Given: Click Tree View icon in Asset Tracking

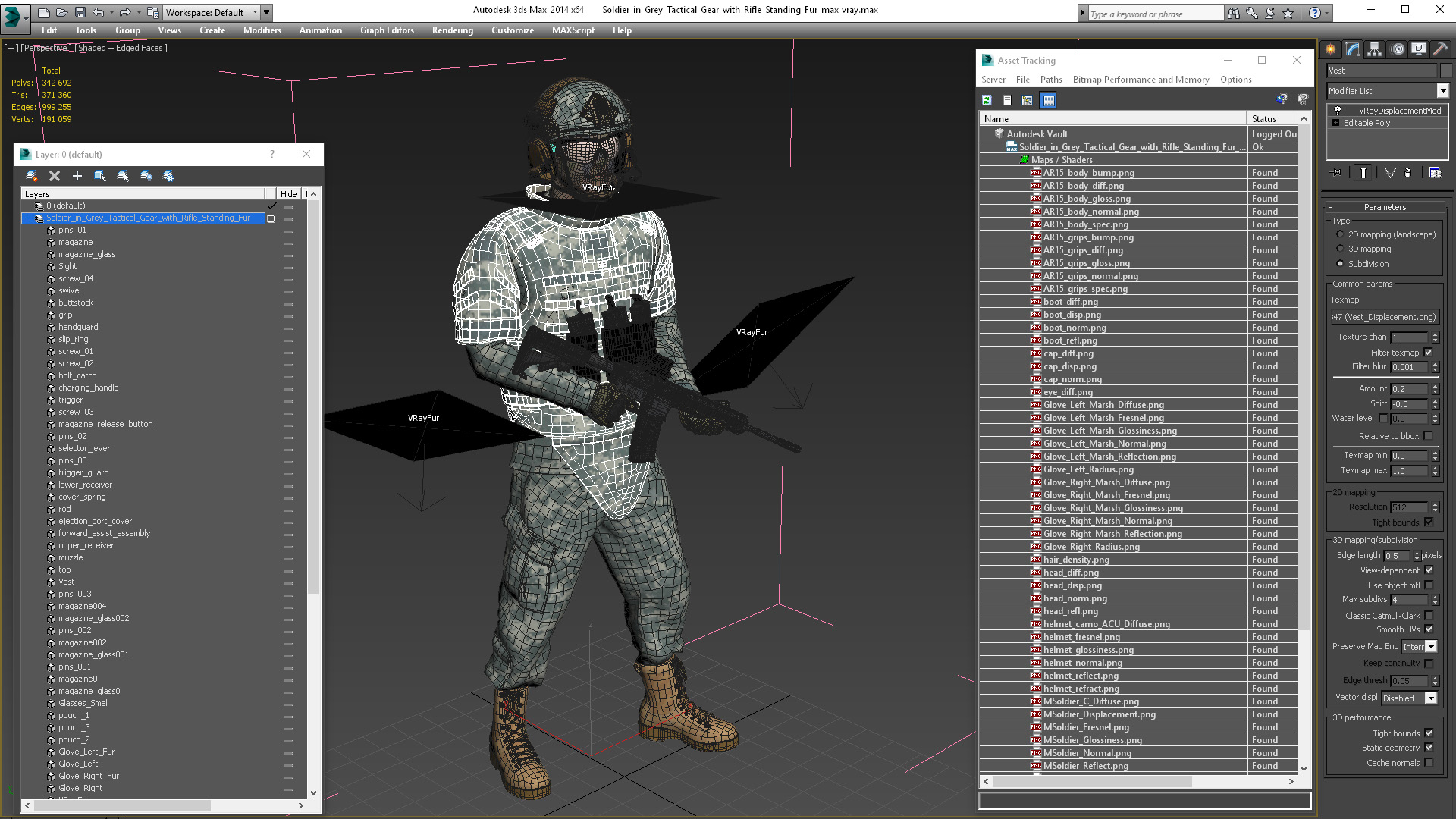Looking at the screenshot, I should click(1028, 100).
